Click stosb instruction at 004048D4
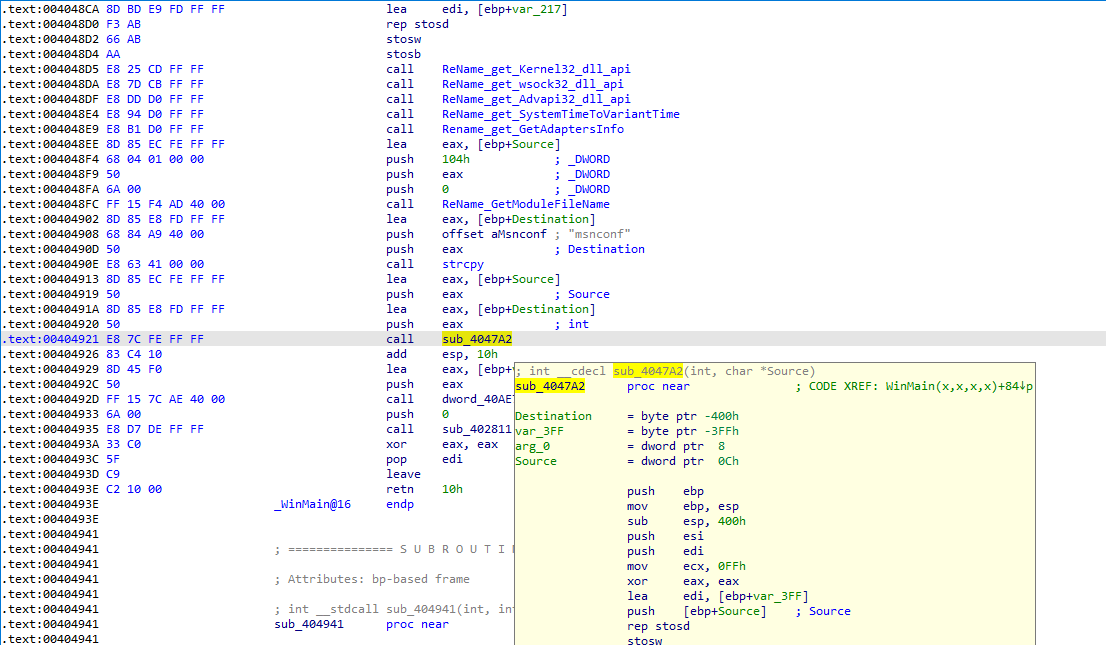1106x645 pixels. [x=403, y=54]
